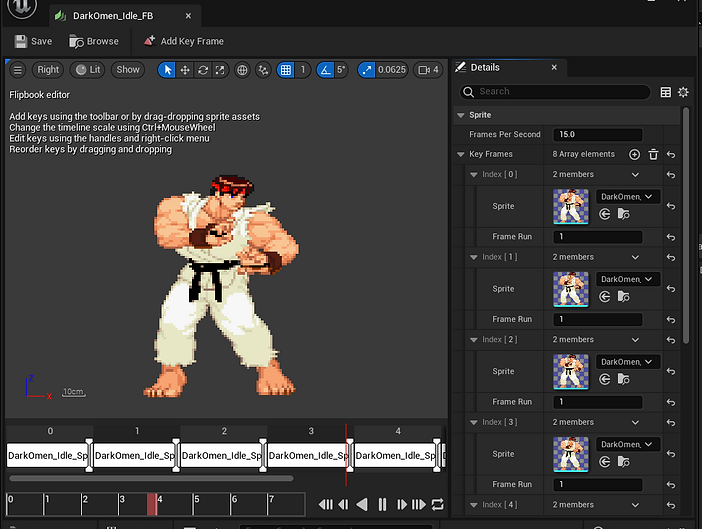Open property matrix table view icon
This screenshot has height=529, width=702.
666,92
